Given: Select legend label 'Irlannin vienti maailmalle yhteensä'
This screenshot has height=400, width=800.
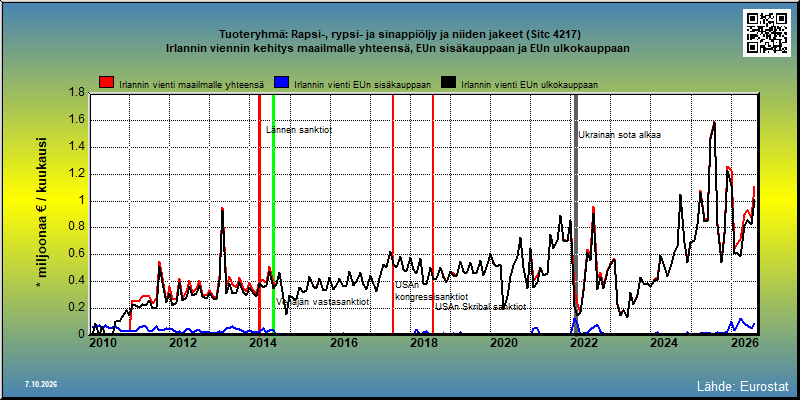Looking at the screenshot, I should pyautogui.click(x=191, y=85).
